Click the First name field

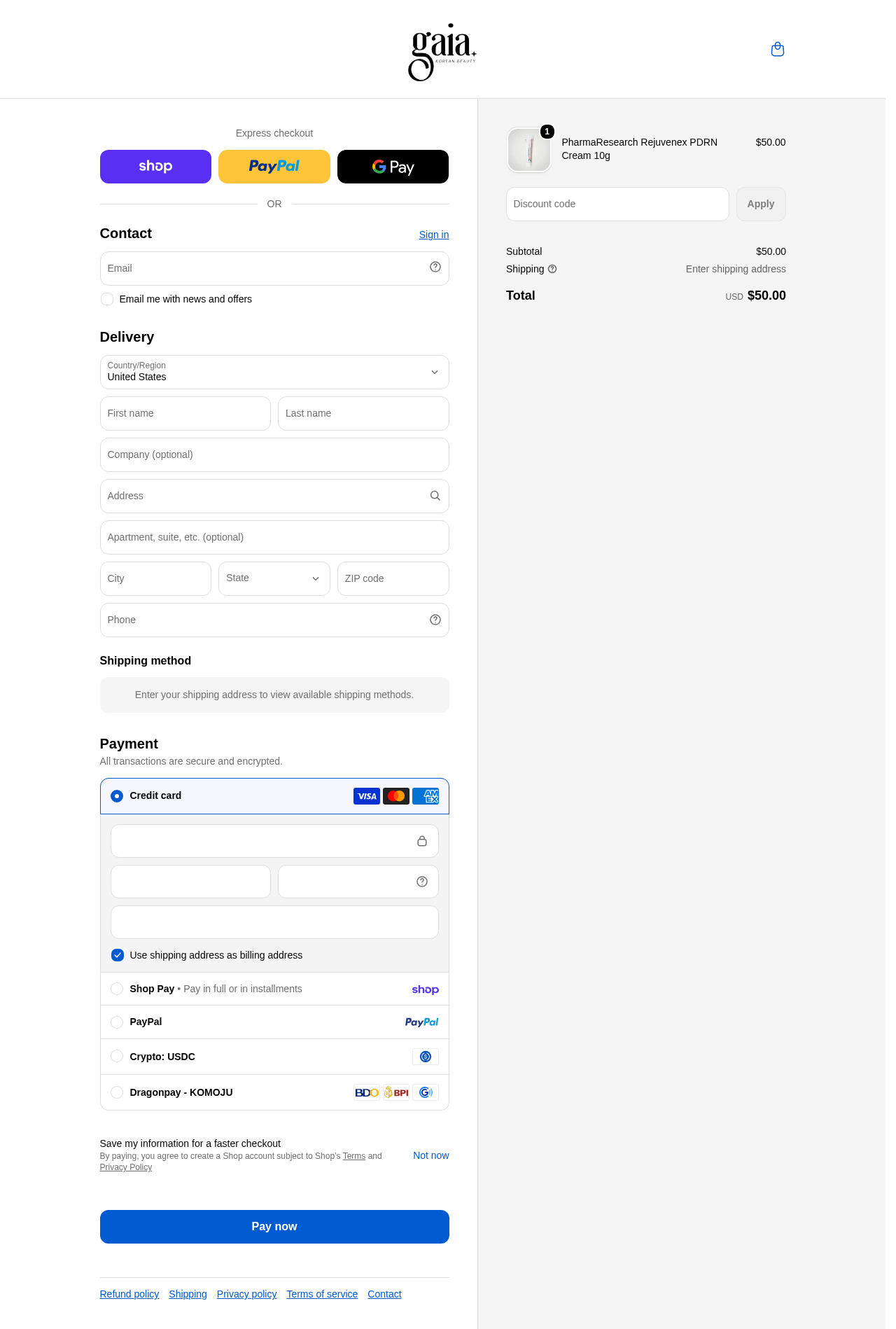[185, 413]
